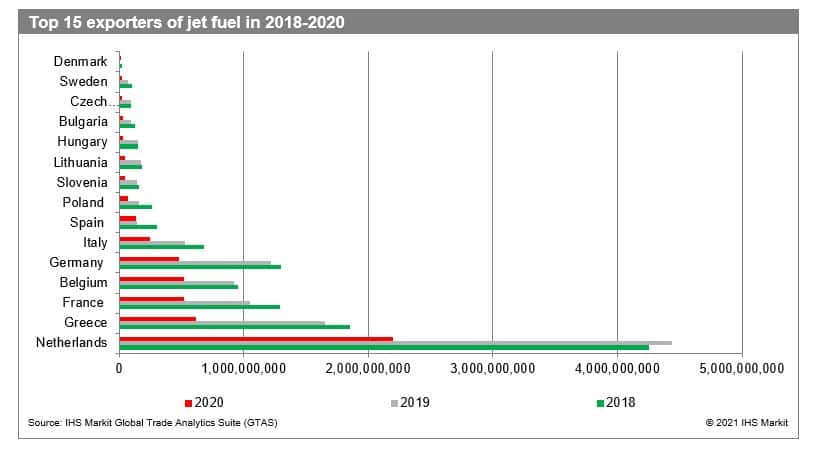Click the Italy 2018 green bar
This screenshot has width=819, height=457.
tap(161, 246)
